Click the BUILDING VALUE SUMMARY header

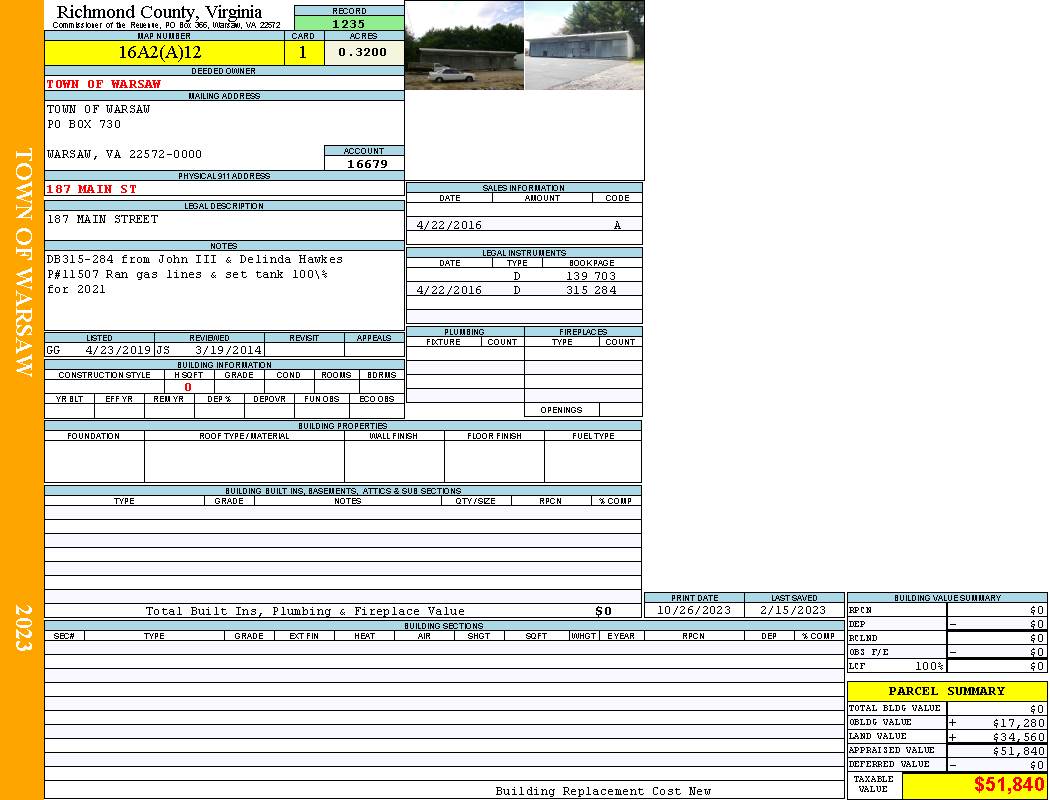tap(947, 598)
